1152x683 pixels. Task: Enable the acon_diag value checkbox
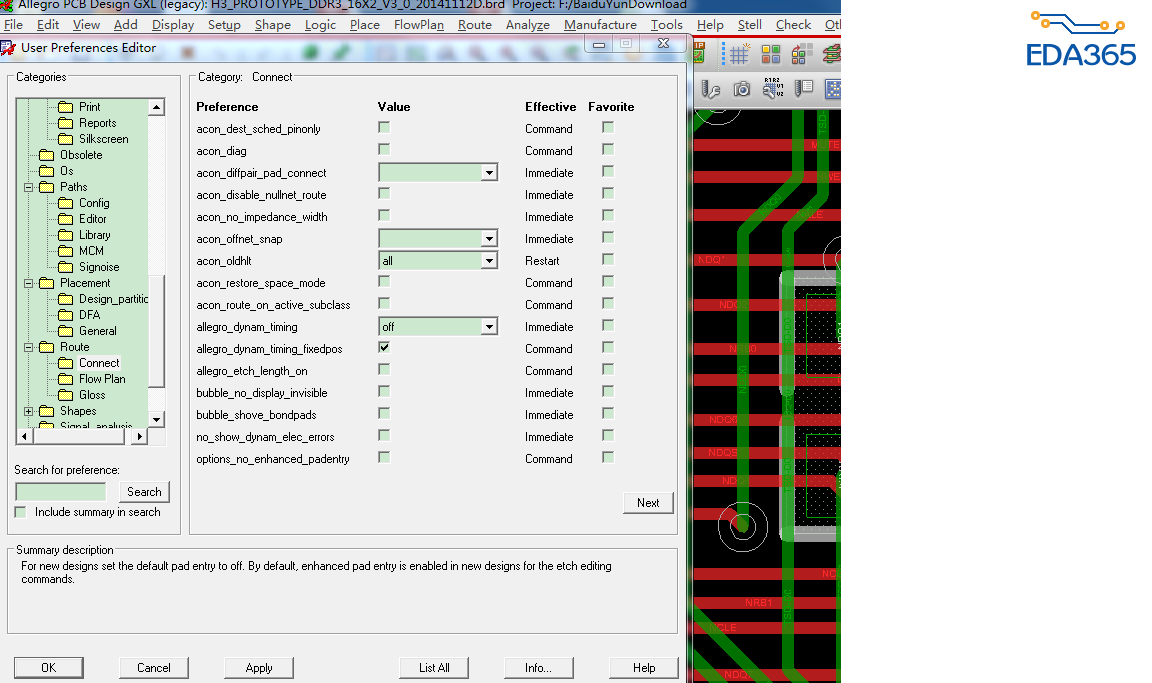pyautogui.click(x=384, y=150)
